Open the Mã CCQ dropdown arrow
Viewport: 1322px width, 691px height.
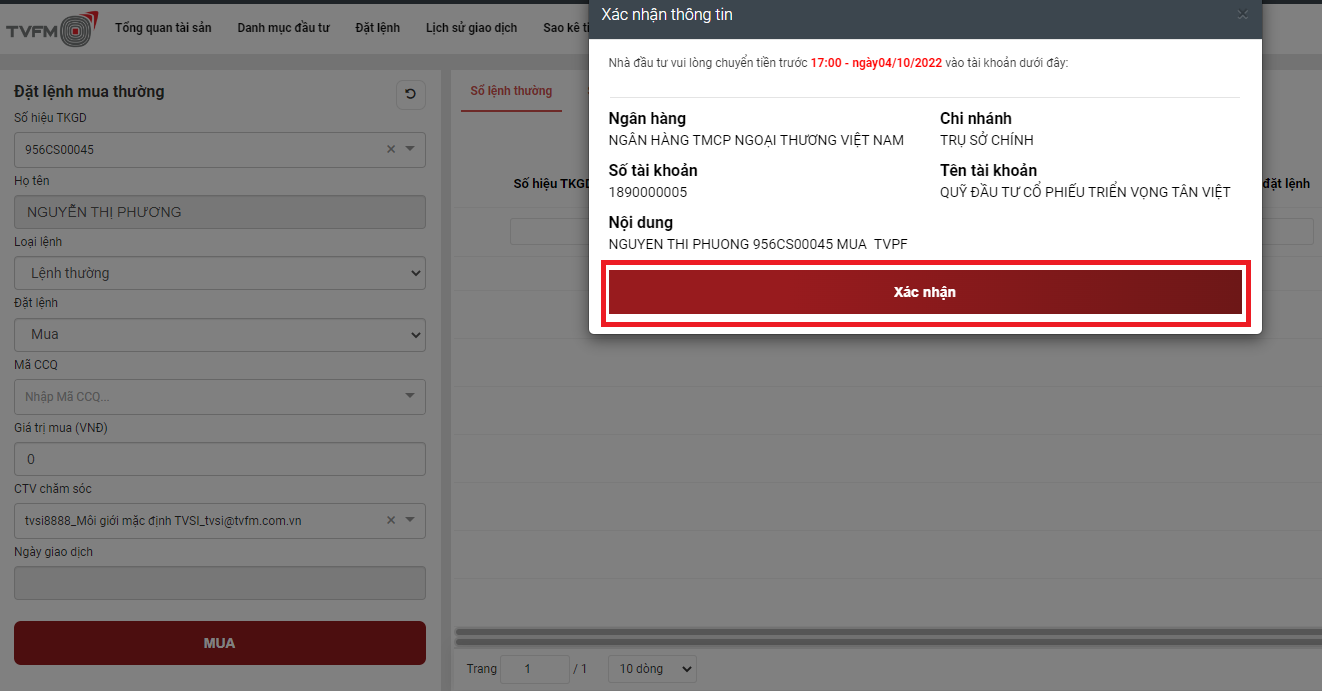click(x=410, y=397)
